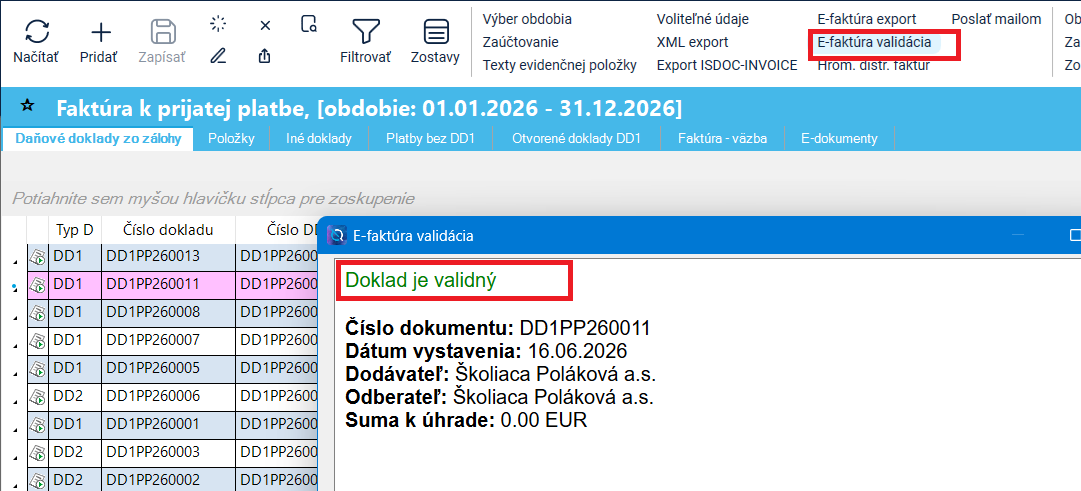This screenshot has width=1081, height=491.
Task: Open Hrom. distr. faktúr
Action: pos(873,66)
